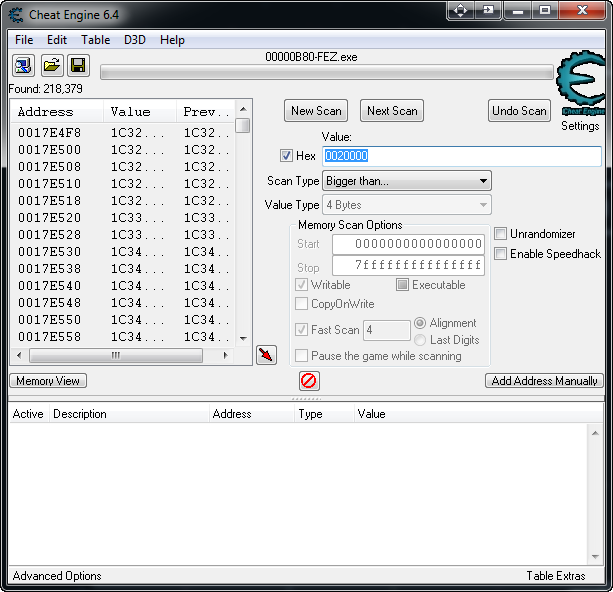Click the Address column header in results
Image resolution: width=613 pixels, height=592 pixels.
click(x=57, y=112)
